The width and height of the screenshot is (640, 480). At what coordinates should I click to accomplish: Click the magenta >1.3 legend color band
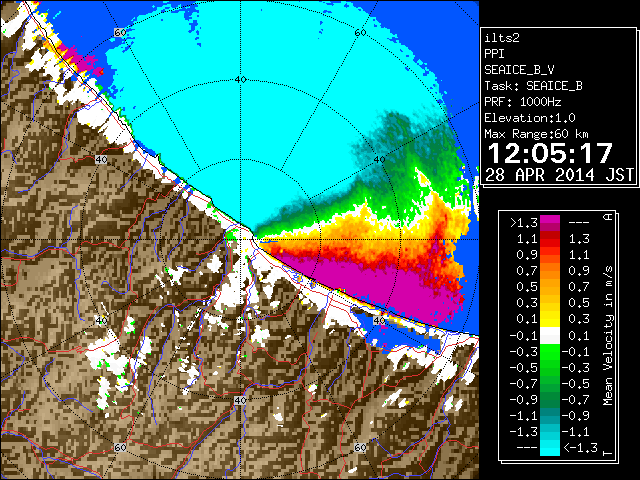pyautogui.click(x=550, y=223)
